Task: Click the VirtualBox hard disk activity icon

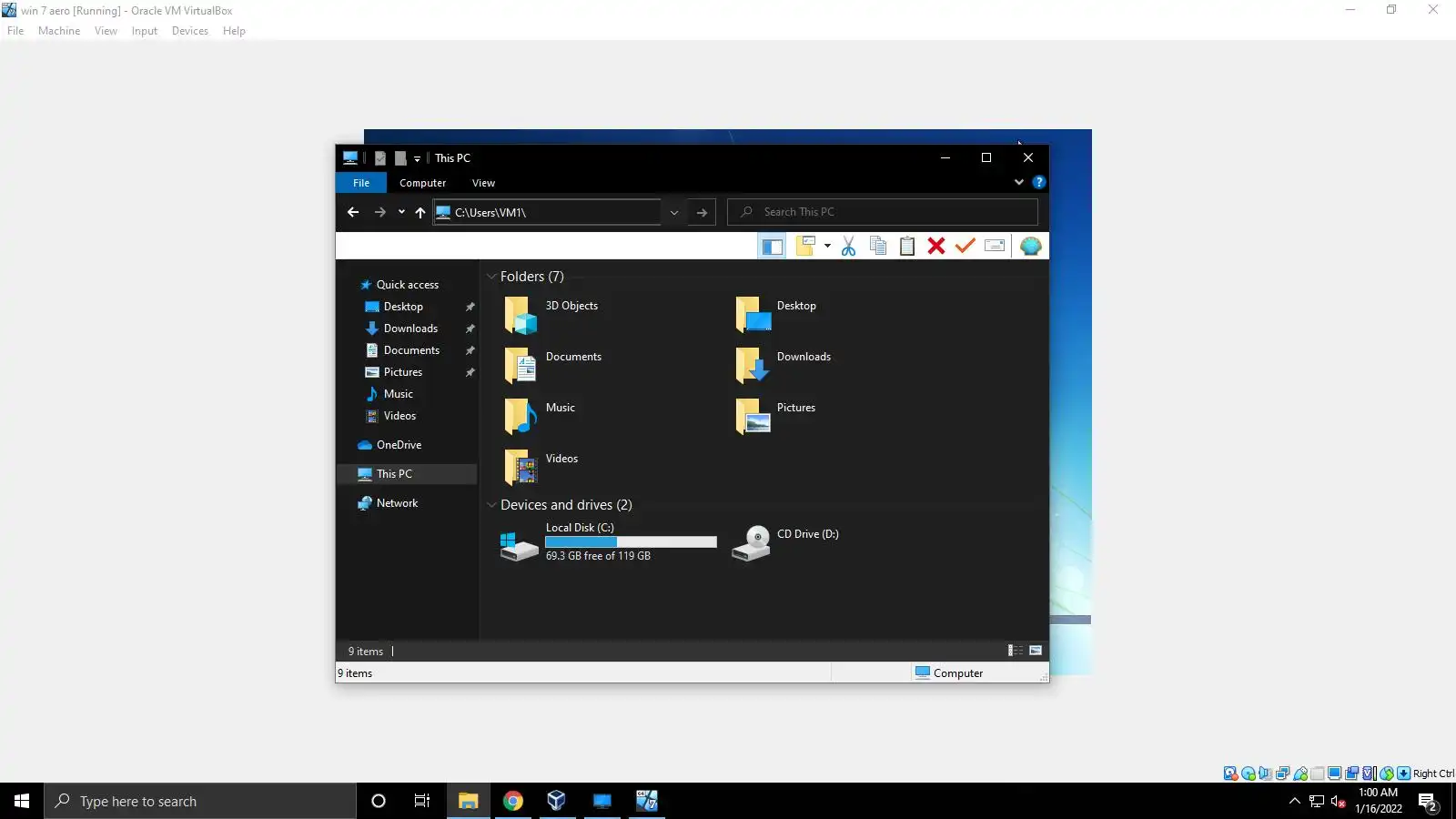Action: pyautogui.click(x=1230, y=773)
